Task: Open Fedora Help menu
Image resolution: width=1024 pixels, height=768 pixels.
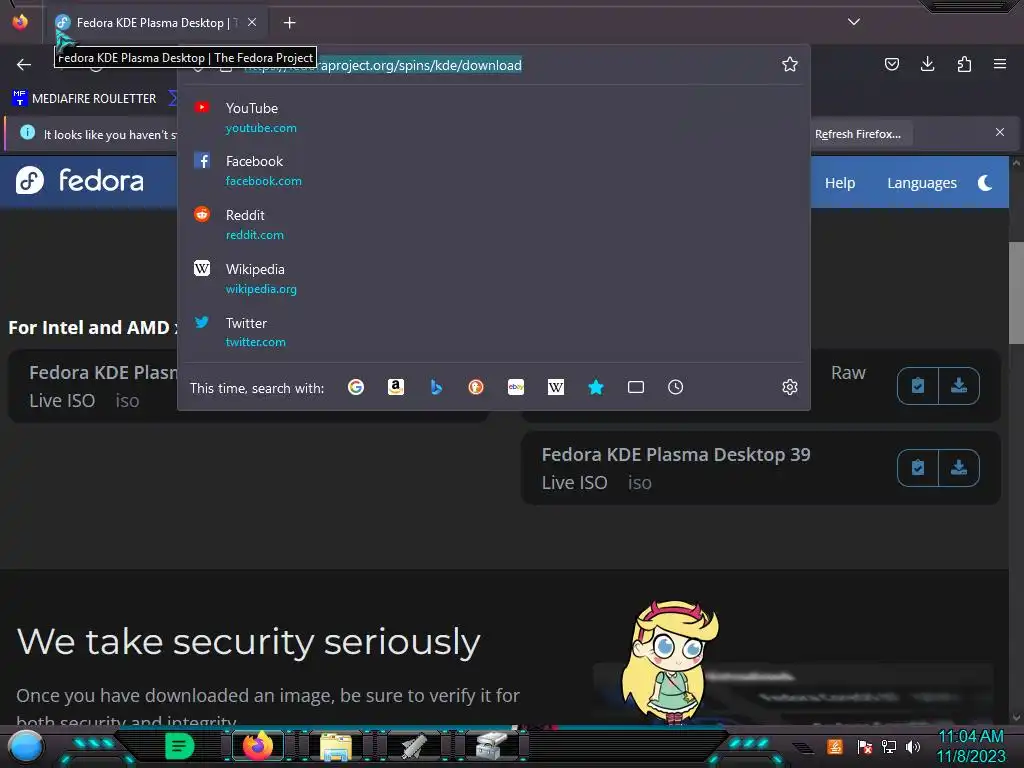Action: coord(840,183)
